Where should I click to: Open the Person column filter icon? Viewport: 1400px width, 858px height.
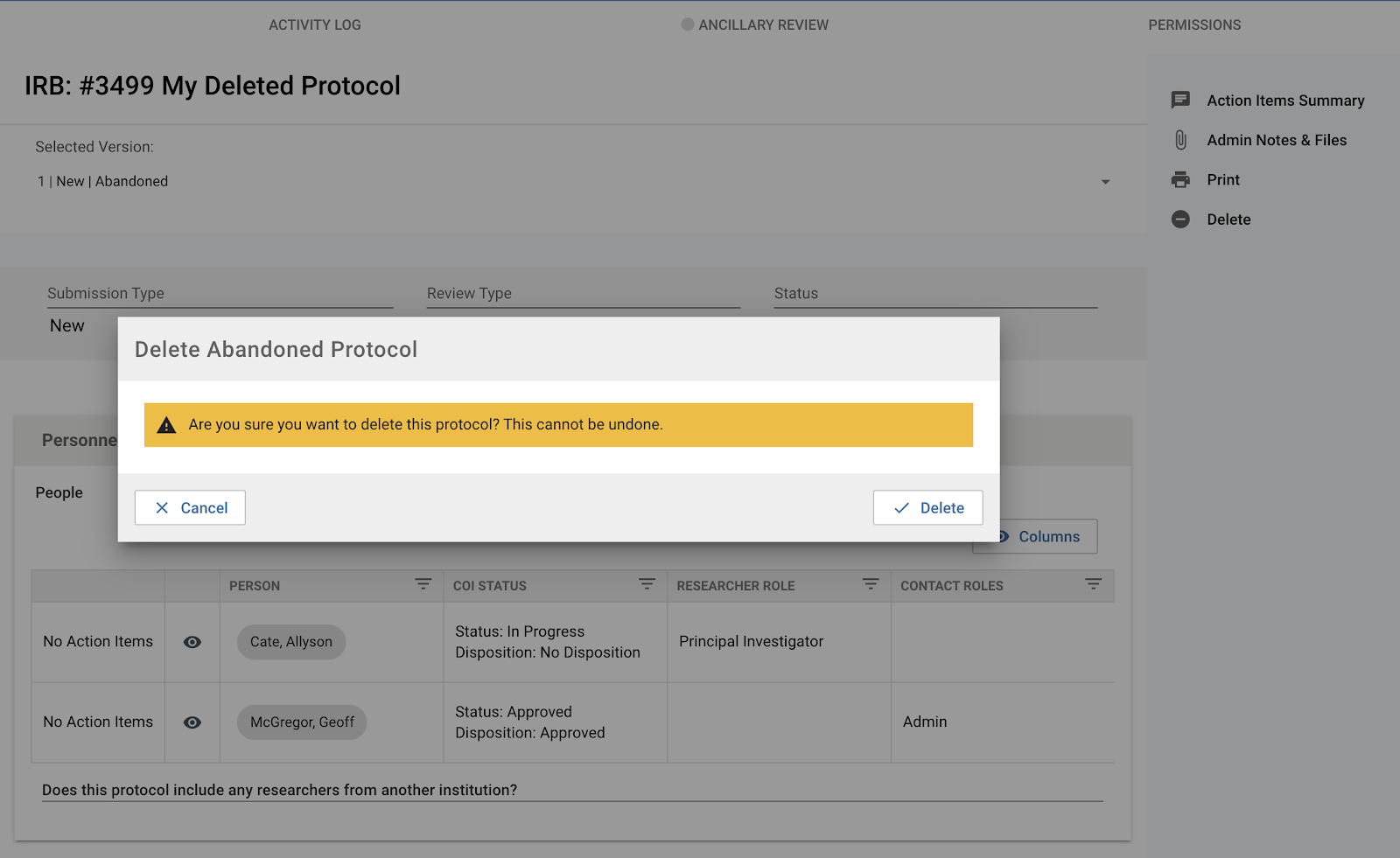pos(423,584)
